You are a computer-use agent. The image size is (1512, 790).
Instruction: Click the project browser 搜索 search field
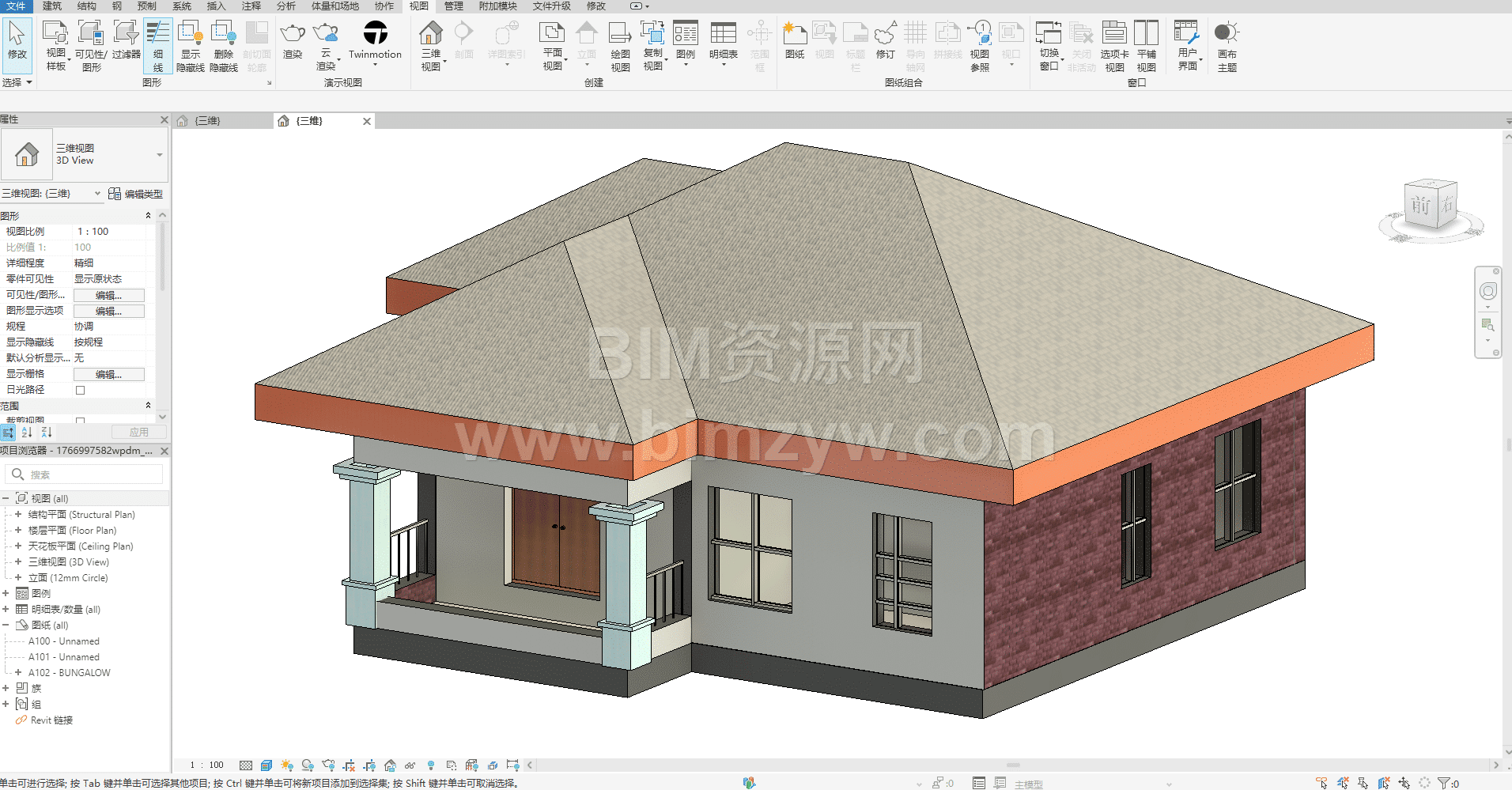87,474
